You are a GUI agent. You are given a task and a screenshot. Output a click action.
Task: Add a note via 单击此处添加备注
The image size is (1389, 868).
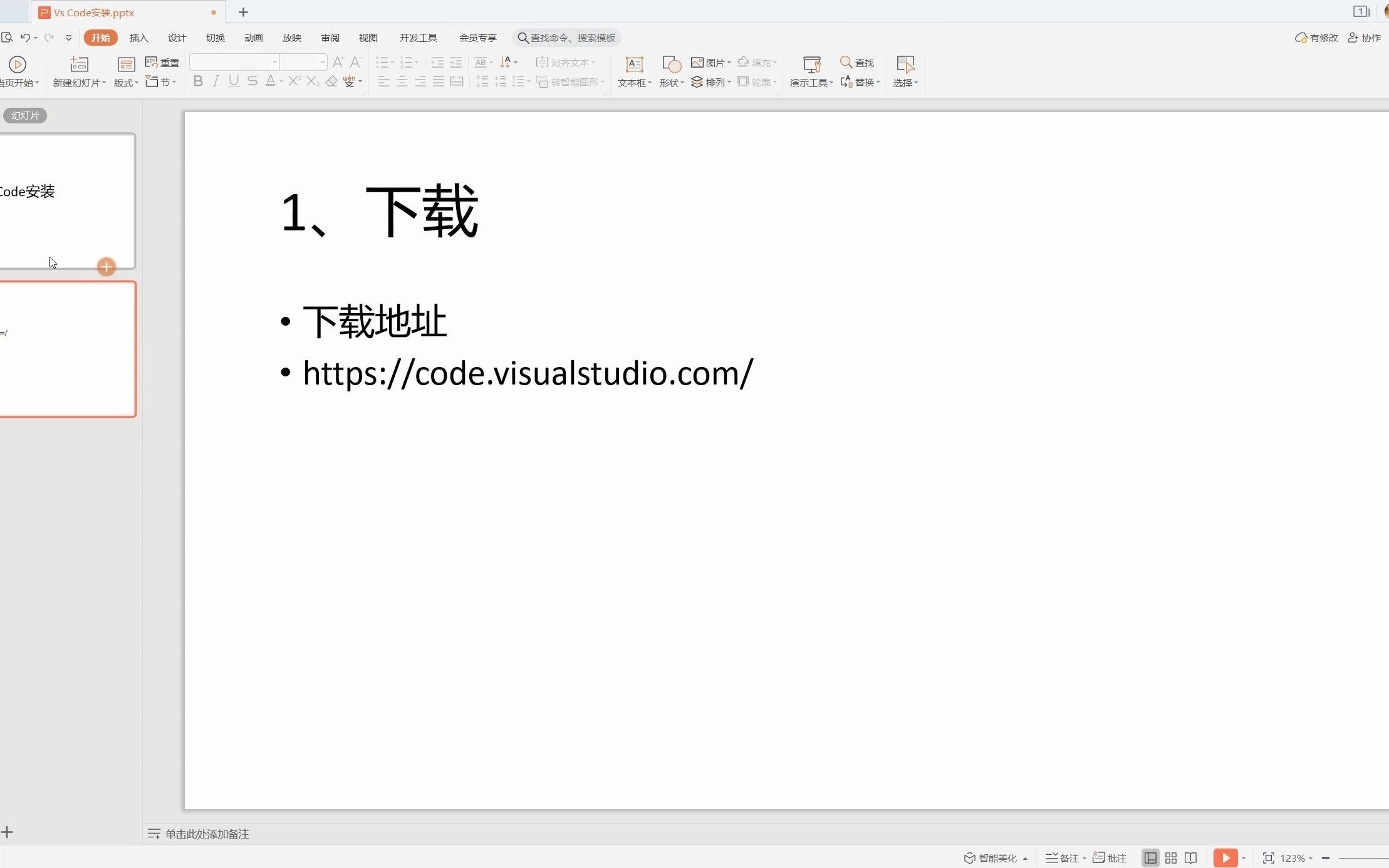tap(205, 834)
